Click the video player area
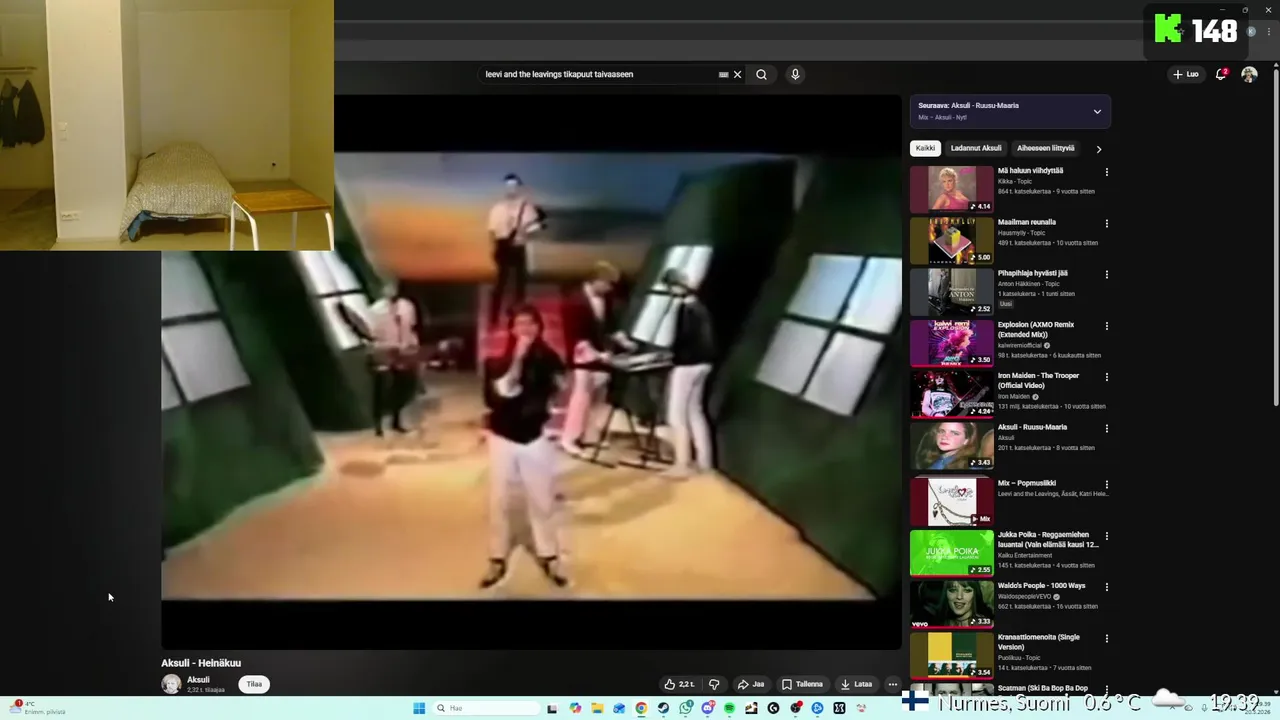 click(x=531, y=372)
